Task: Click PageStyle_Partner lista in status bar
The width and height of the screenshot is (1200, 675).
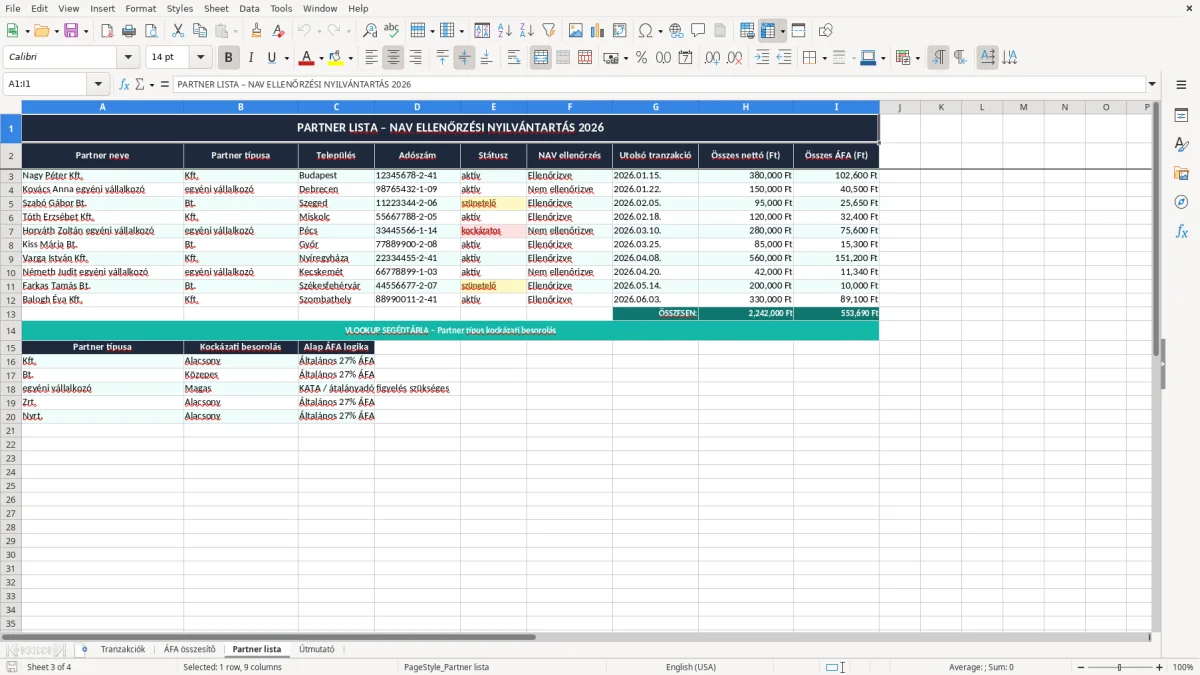Action: tap(447, 667)
